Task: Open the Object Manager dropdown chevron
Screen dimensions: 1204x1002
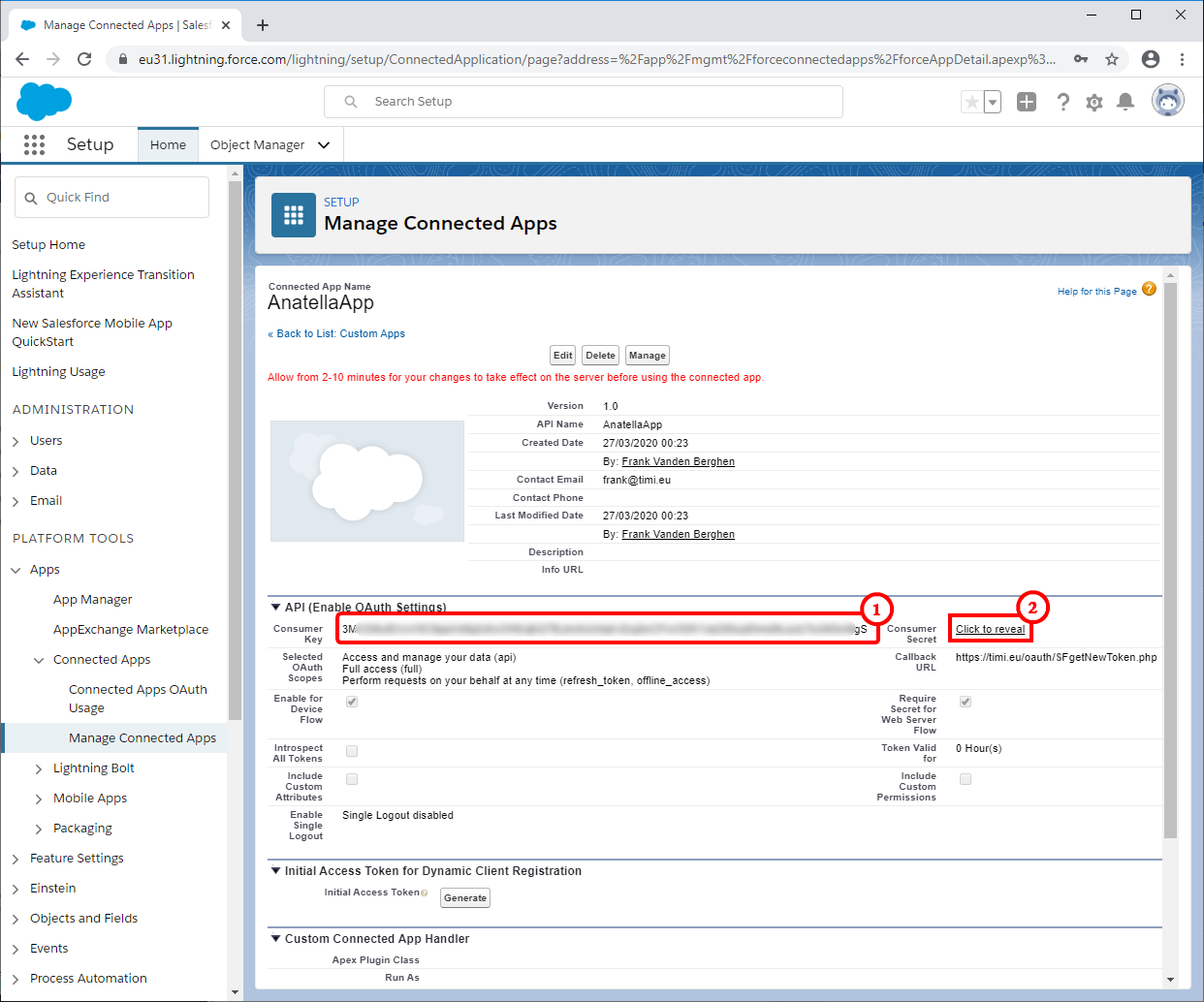Action: coord(324,145)
